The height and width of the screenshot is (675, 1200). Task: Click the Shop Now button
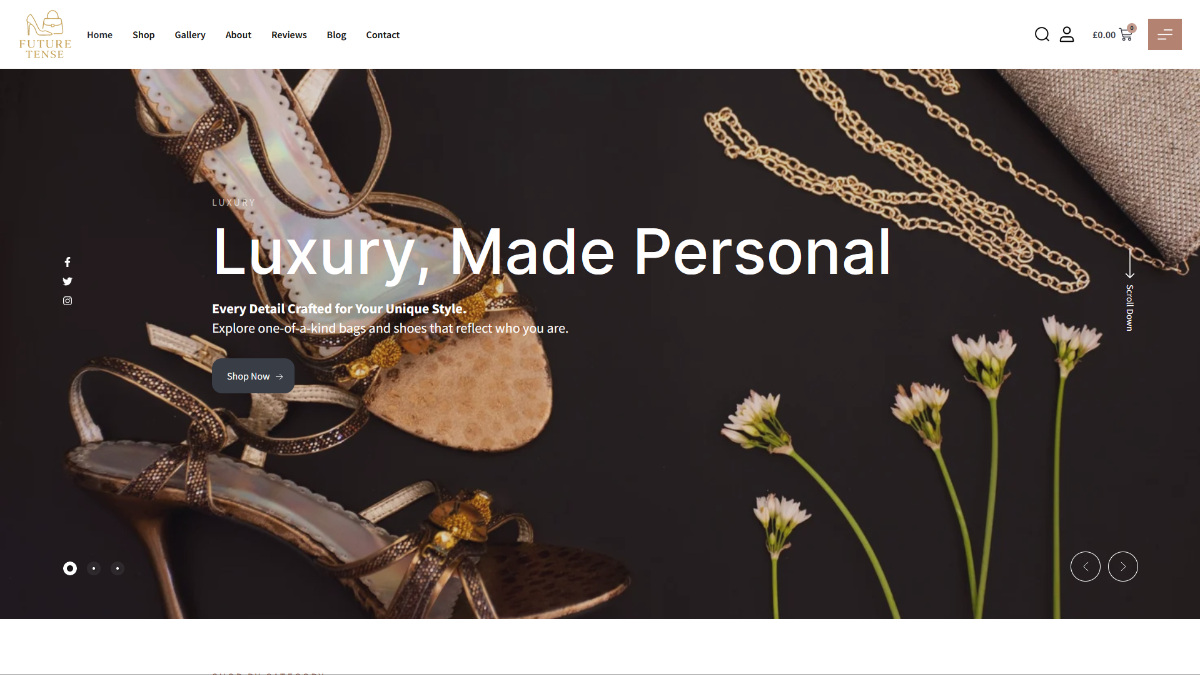(x=253, y=376)
